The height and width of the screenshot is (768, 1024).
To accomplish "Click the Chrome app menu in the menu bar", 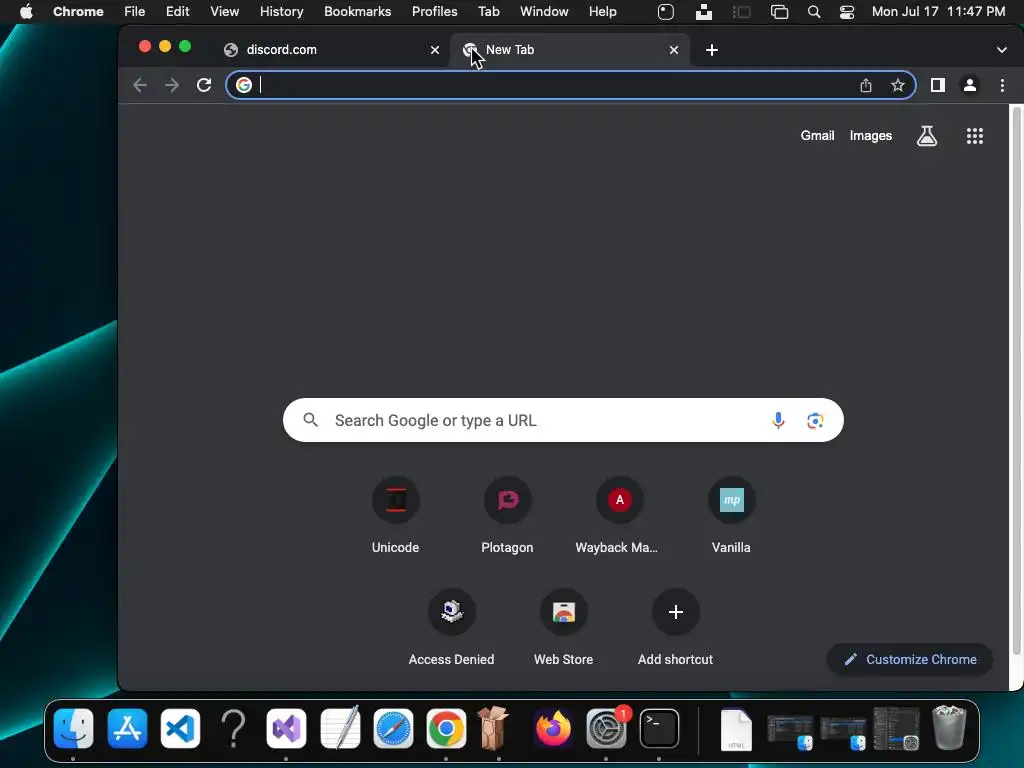I will [78, 12].
